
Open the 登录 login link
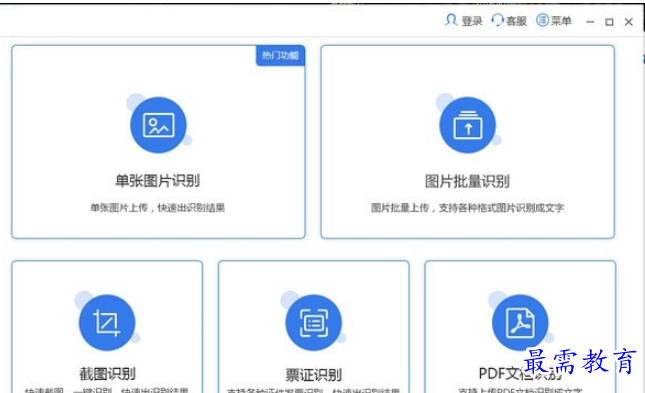tap(471, 21)
